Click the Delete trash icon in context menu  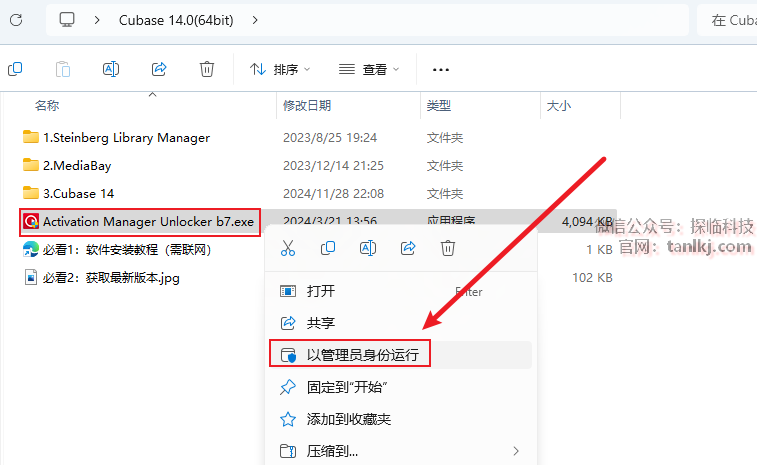tap(448, 248)
